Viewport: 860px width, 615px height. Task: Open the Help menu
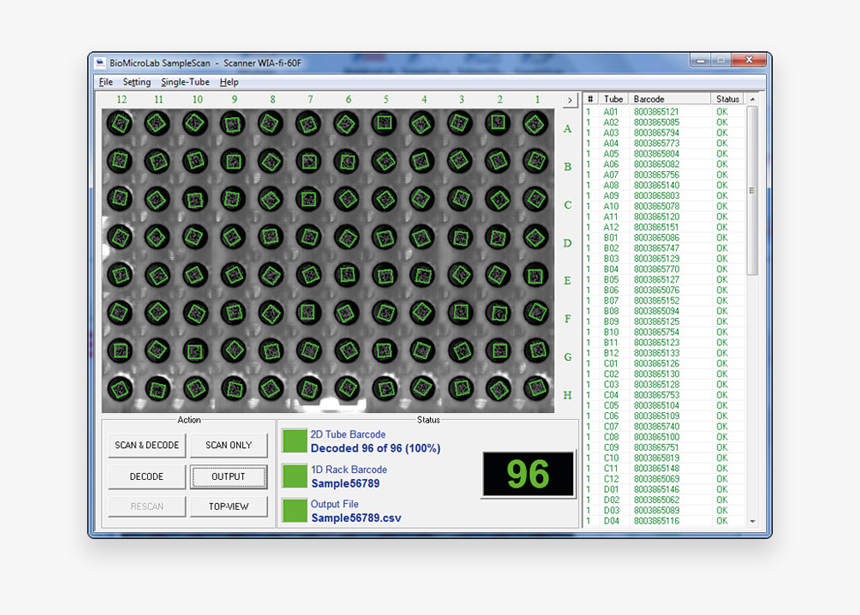[x=229, y=82]
